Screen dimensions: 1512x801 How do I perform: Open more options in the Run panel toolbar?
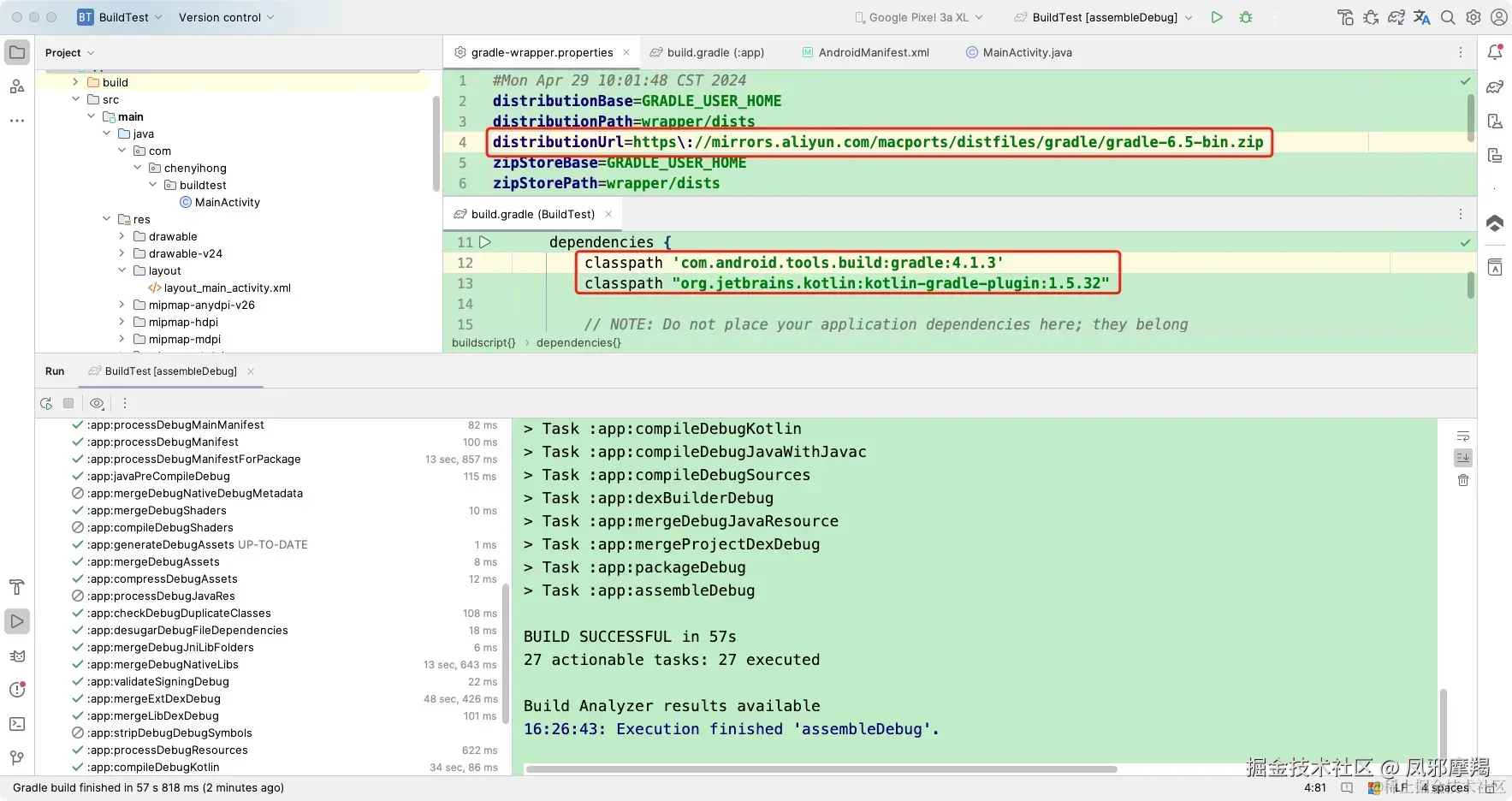(125, 403)
